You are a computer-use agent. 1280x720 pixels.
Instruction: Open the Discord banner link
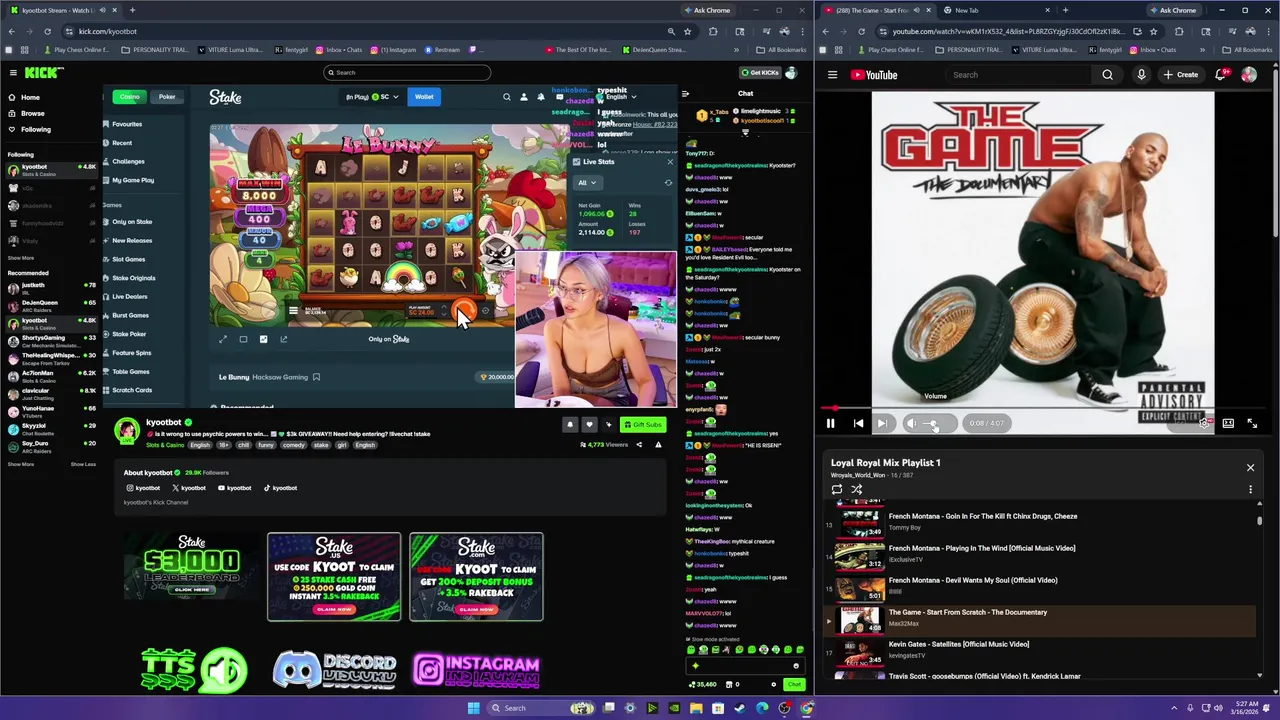coord(335,669)
